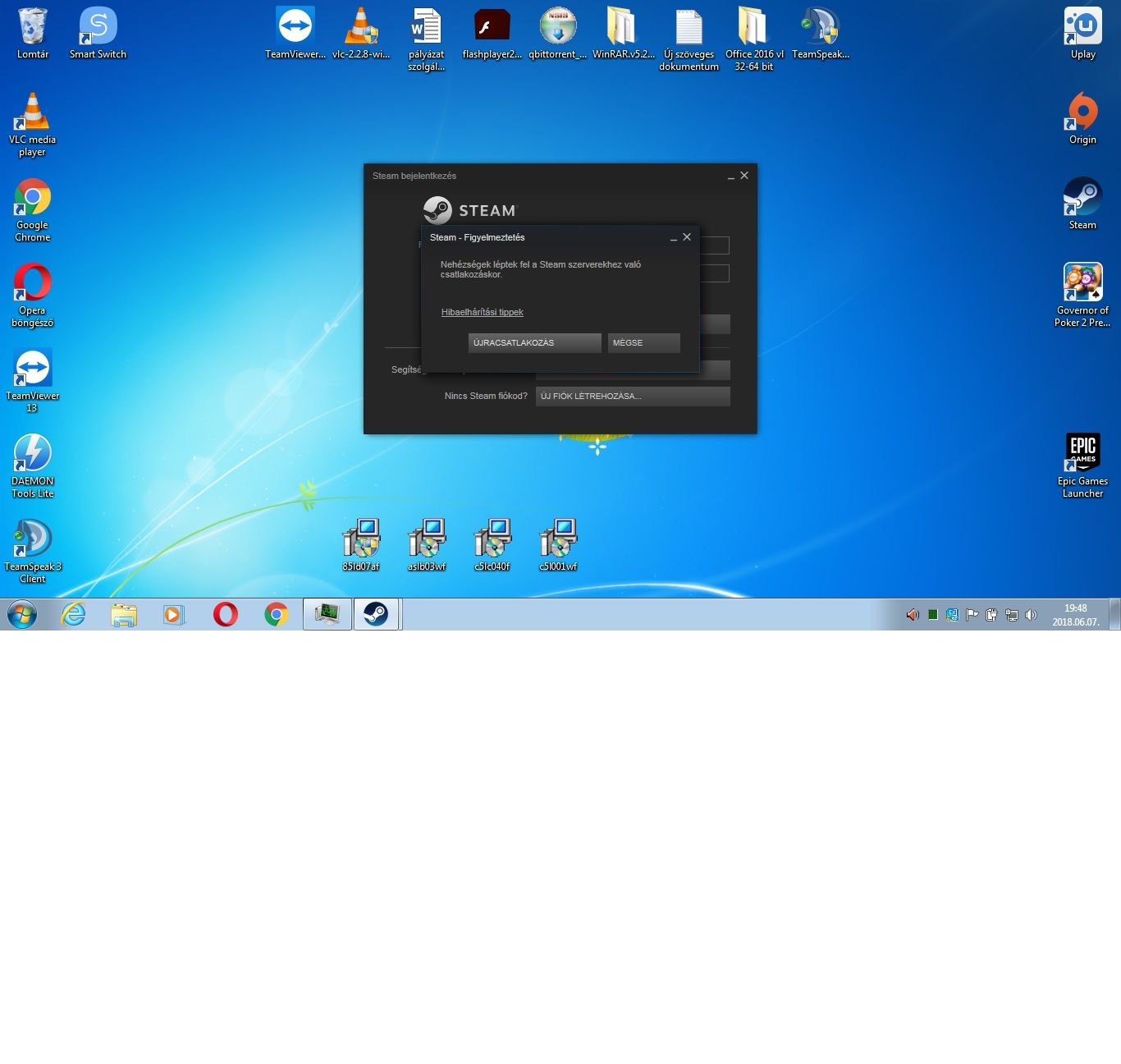1121x1064 pixels.
Task: Select the Office 2016 vl folder
Action: 754,39
